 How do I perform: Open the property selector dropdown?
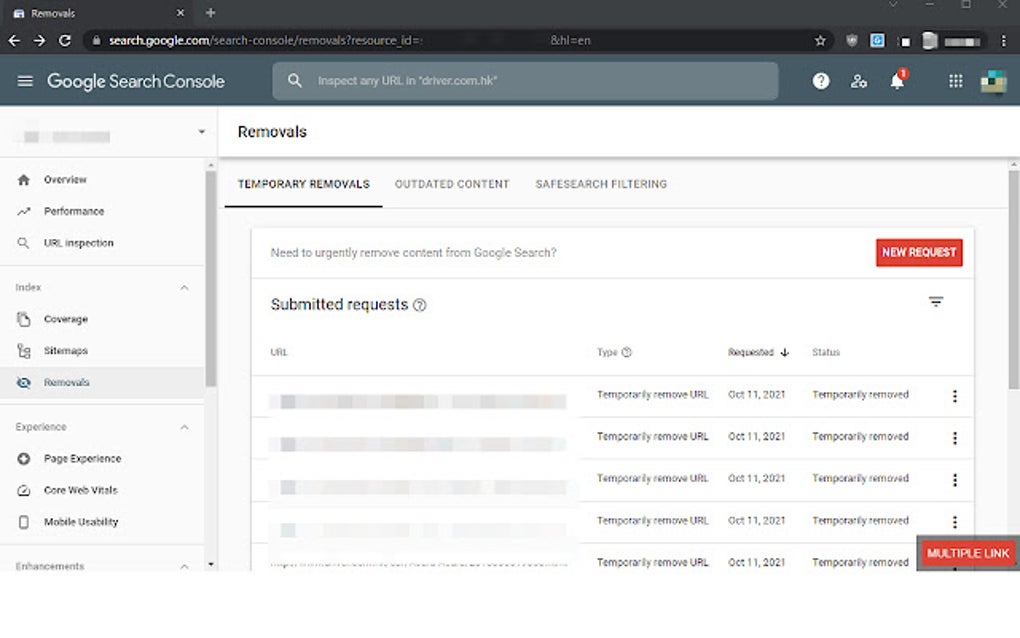(201, 132)
